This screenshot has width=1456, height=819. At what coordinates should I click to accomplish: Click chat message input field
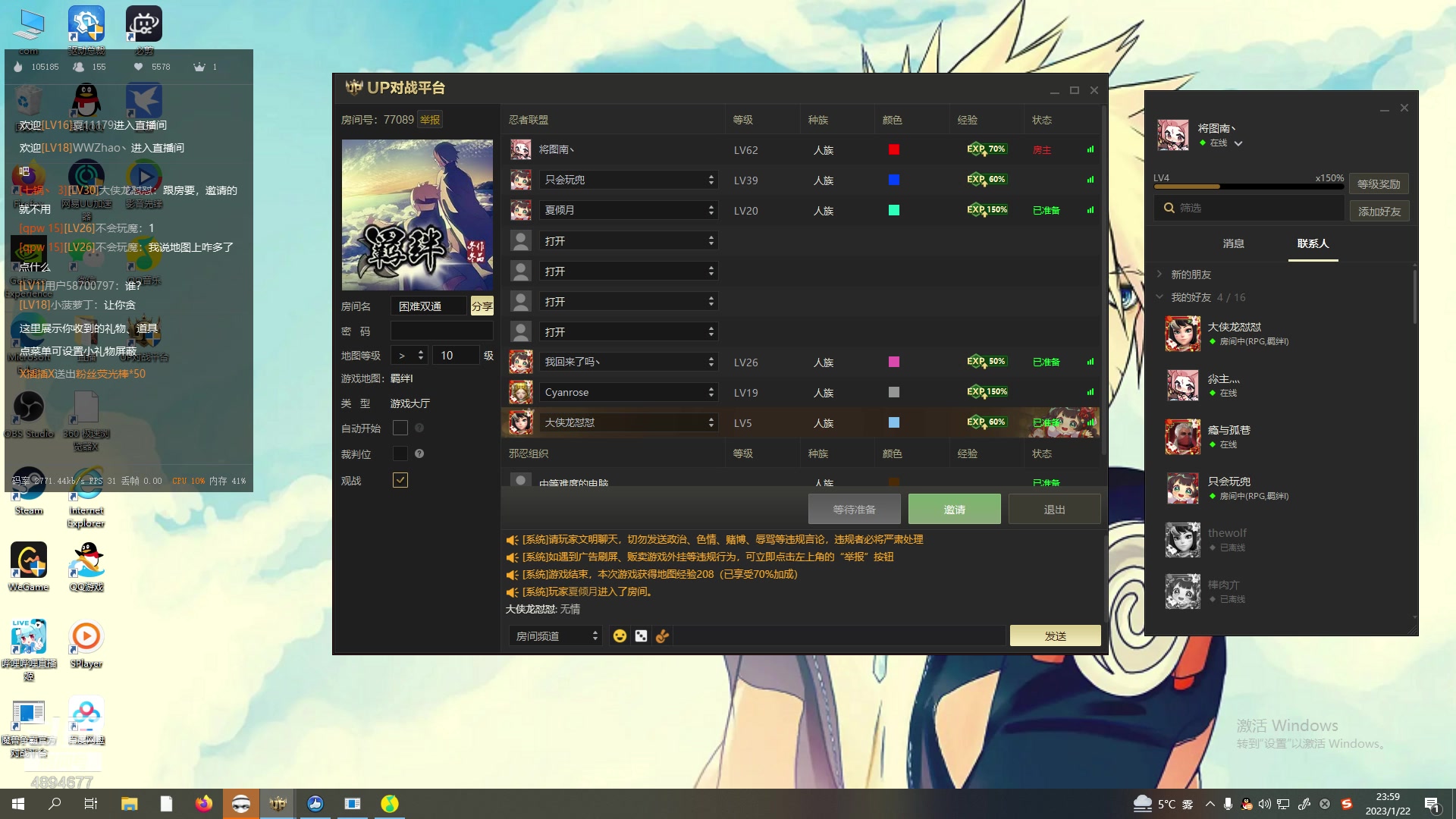pos(839,635)
